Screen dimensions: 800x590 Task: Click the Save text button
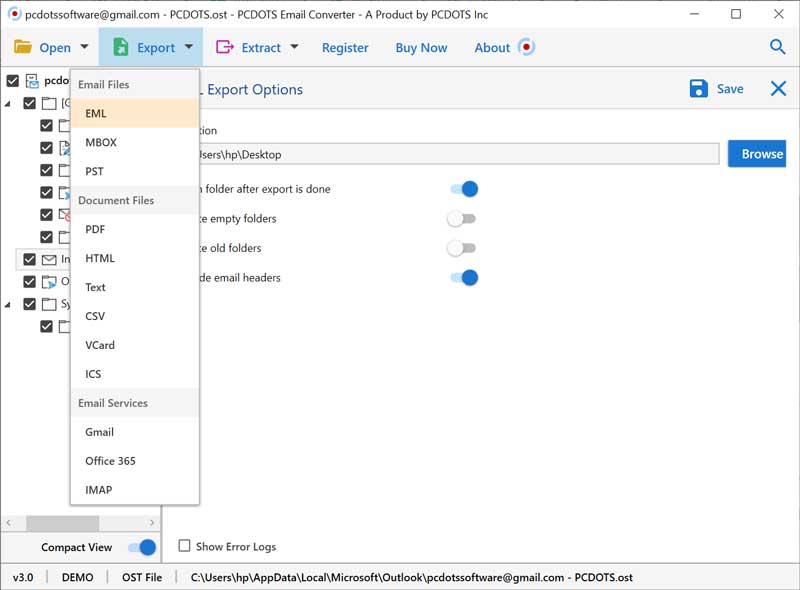[x=730, y=89]
